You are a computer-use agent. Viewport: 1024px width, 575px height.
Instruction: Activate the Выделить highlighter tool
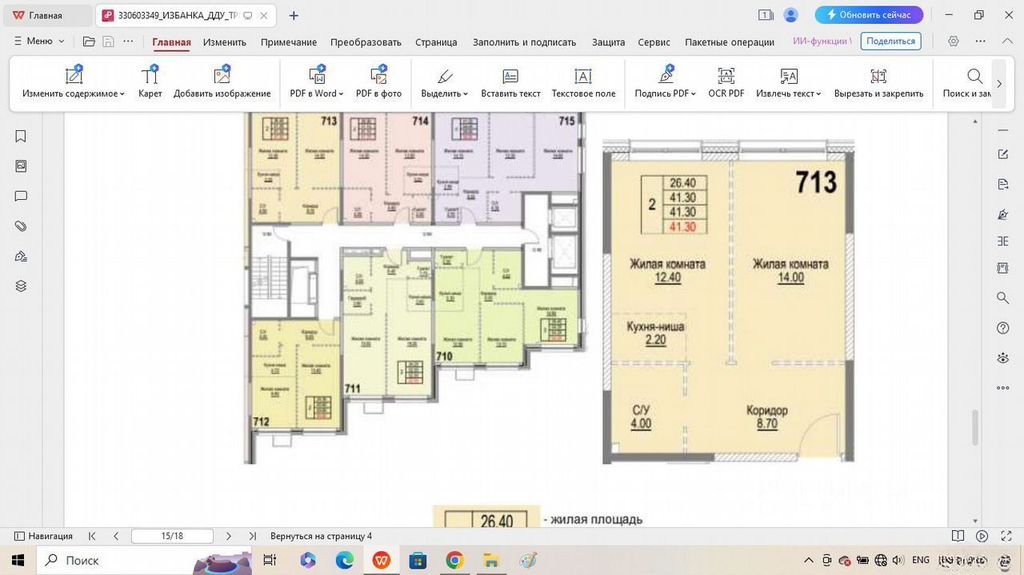[x=444, y=82]
